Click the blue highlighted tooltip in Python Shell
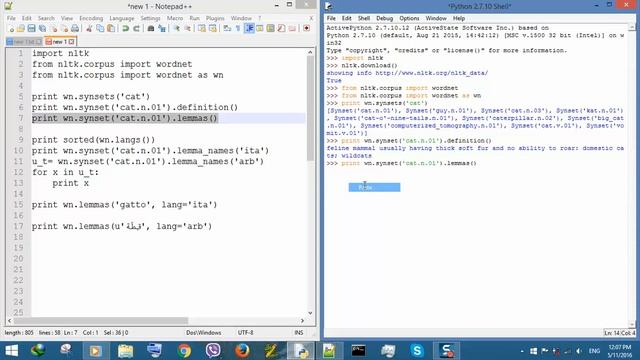 coord(374,187)
